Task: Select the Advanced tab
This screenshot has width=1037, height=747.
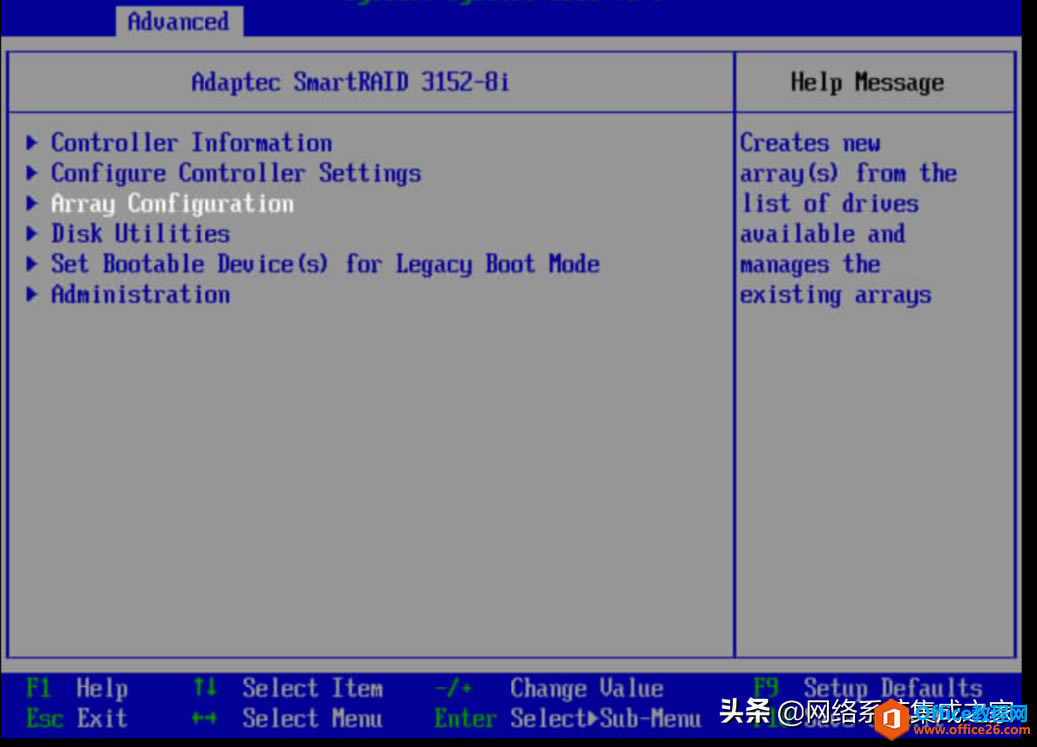Action: 179,21
